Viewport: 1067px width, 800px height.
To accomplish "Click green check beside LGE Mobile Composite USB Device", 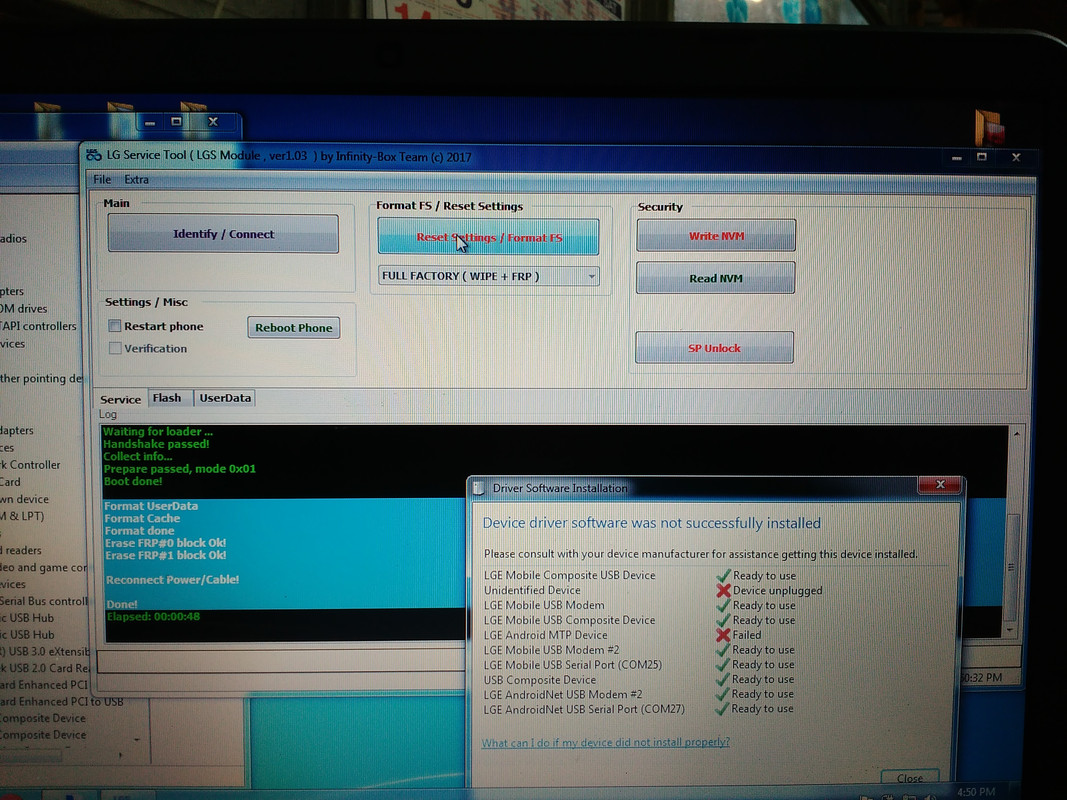I will (x=723, y=575).
